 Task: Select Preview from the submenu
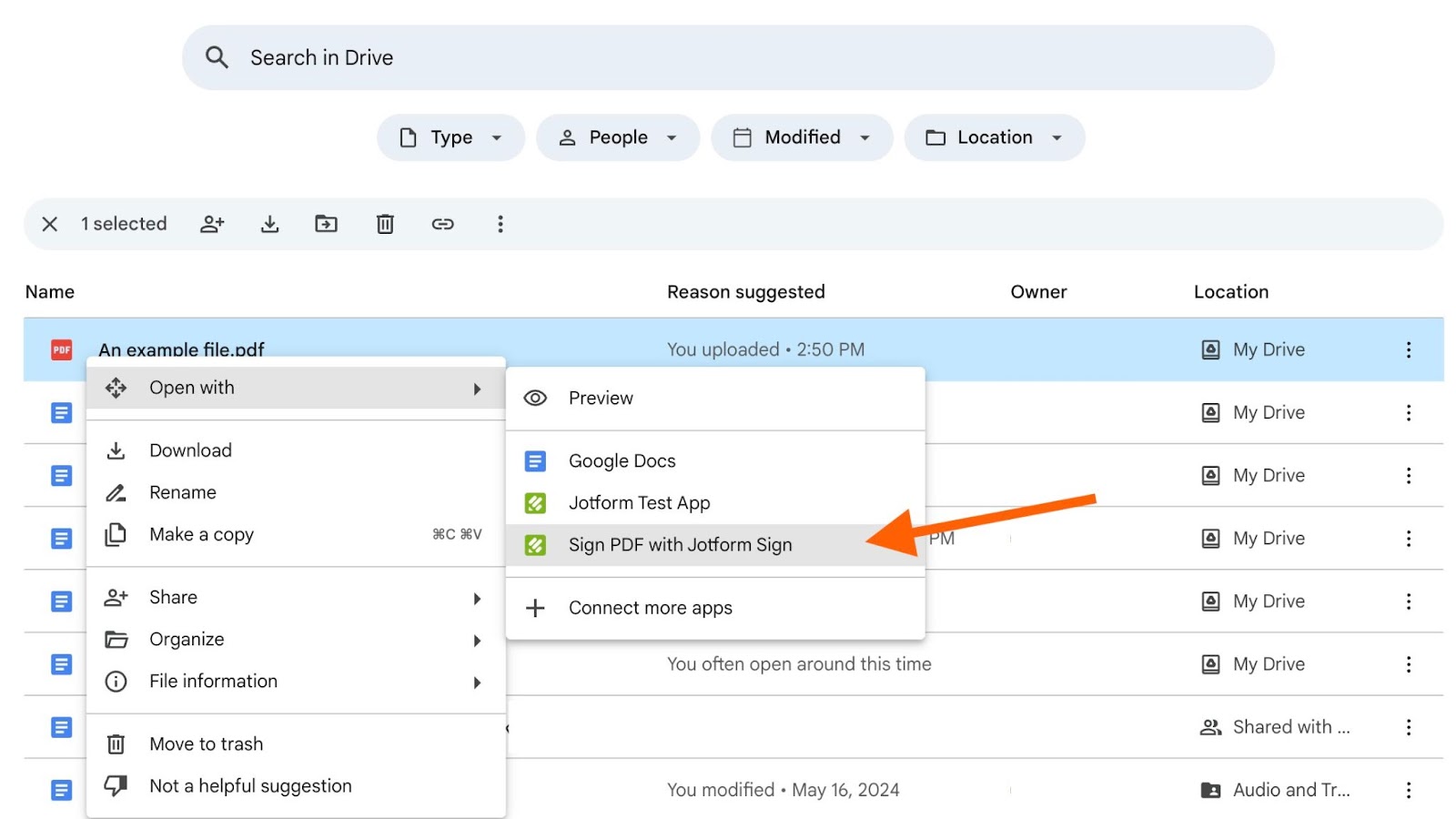click(601, 399)
